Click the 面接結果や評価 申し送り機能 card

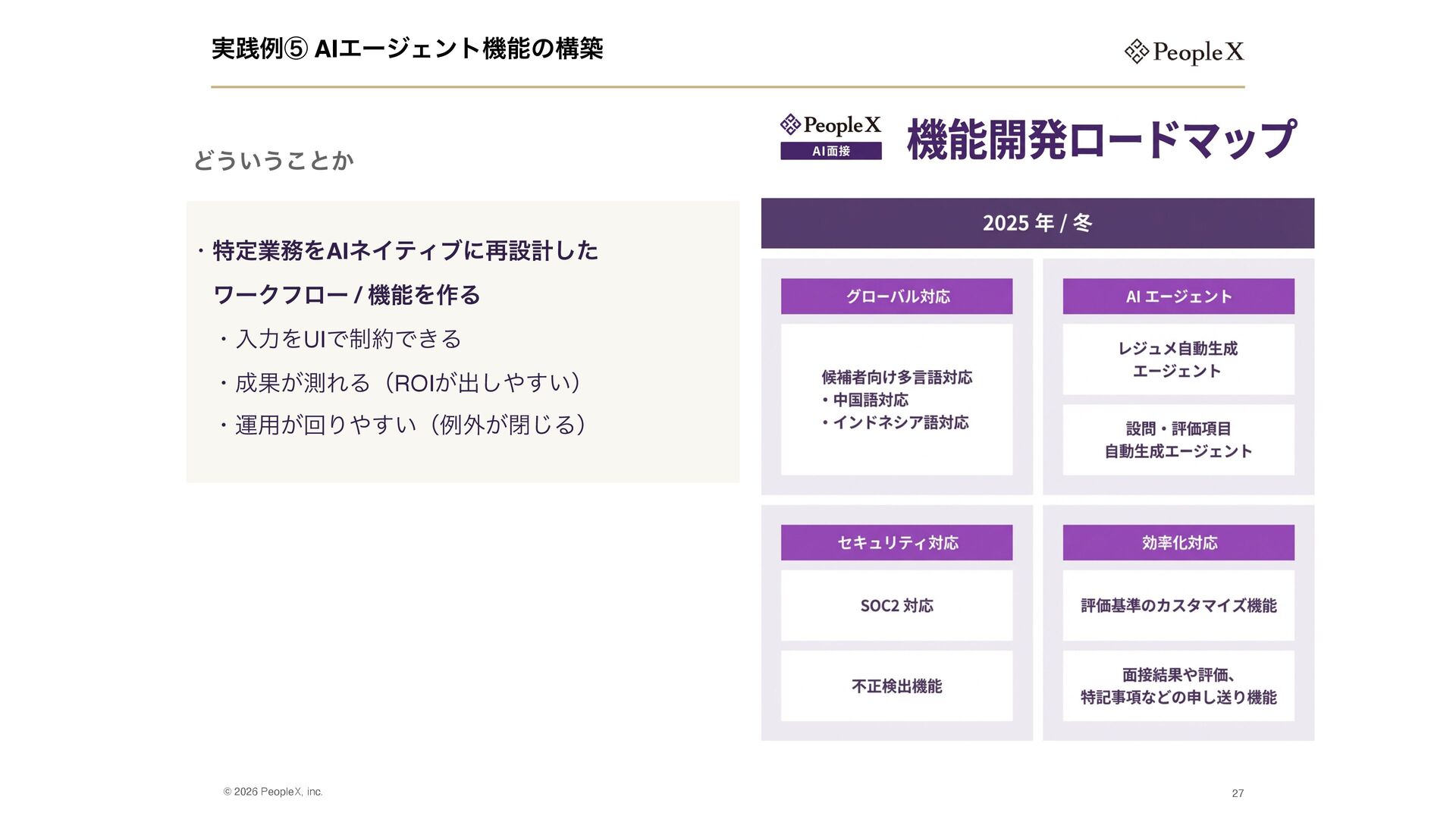coord(1178,686)
